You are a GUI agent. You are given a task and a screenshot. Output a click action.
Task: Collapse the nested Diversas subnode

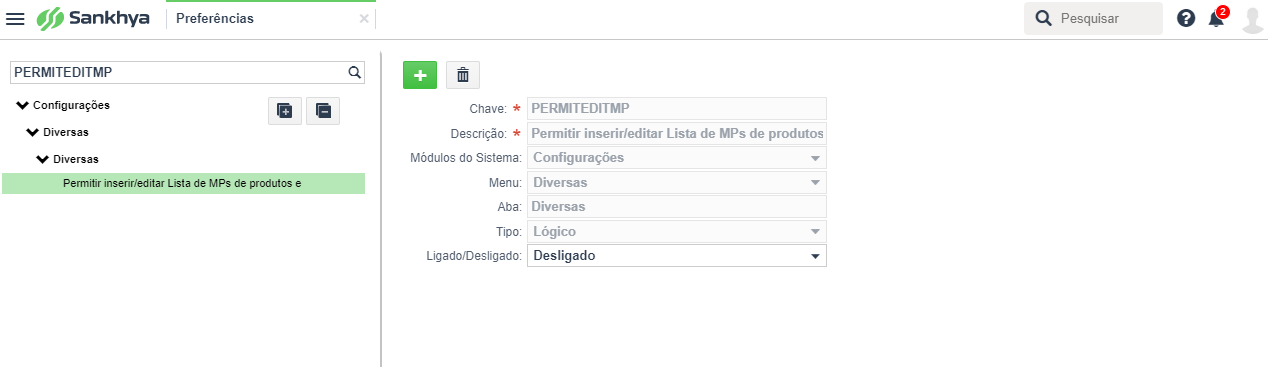click(42, 159)
